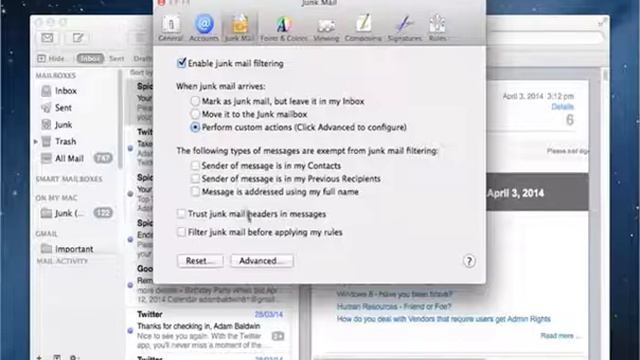Image resolution: width=640 pixels, height=360 pixels.
Task: Check Trust junk mail headers in messages
Action: [x=181, y=213]
